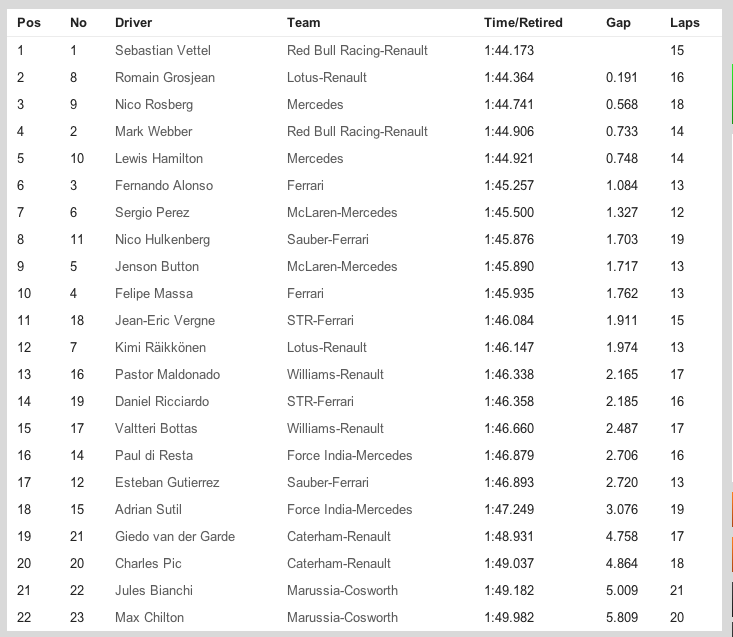Click on Nico Rosberg's name

154,104
